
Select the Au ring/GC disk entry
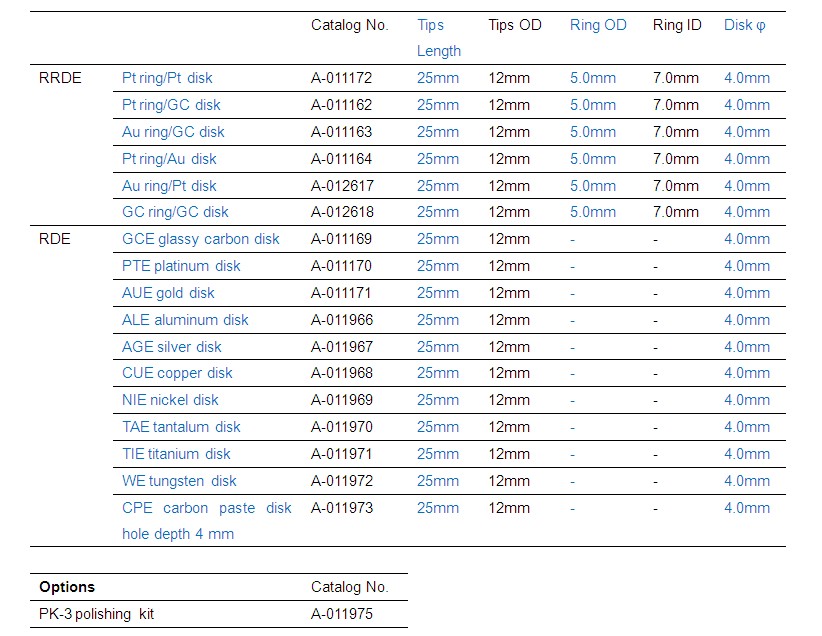pos(173,132)
